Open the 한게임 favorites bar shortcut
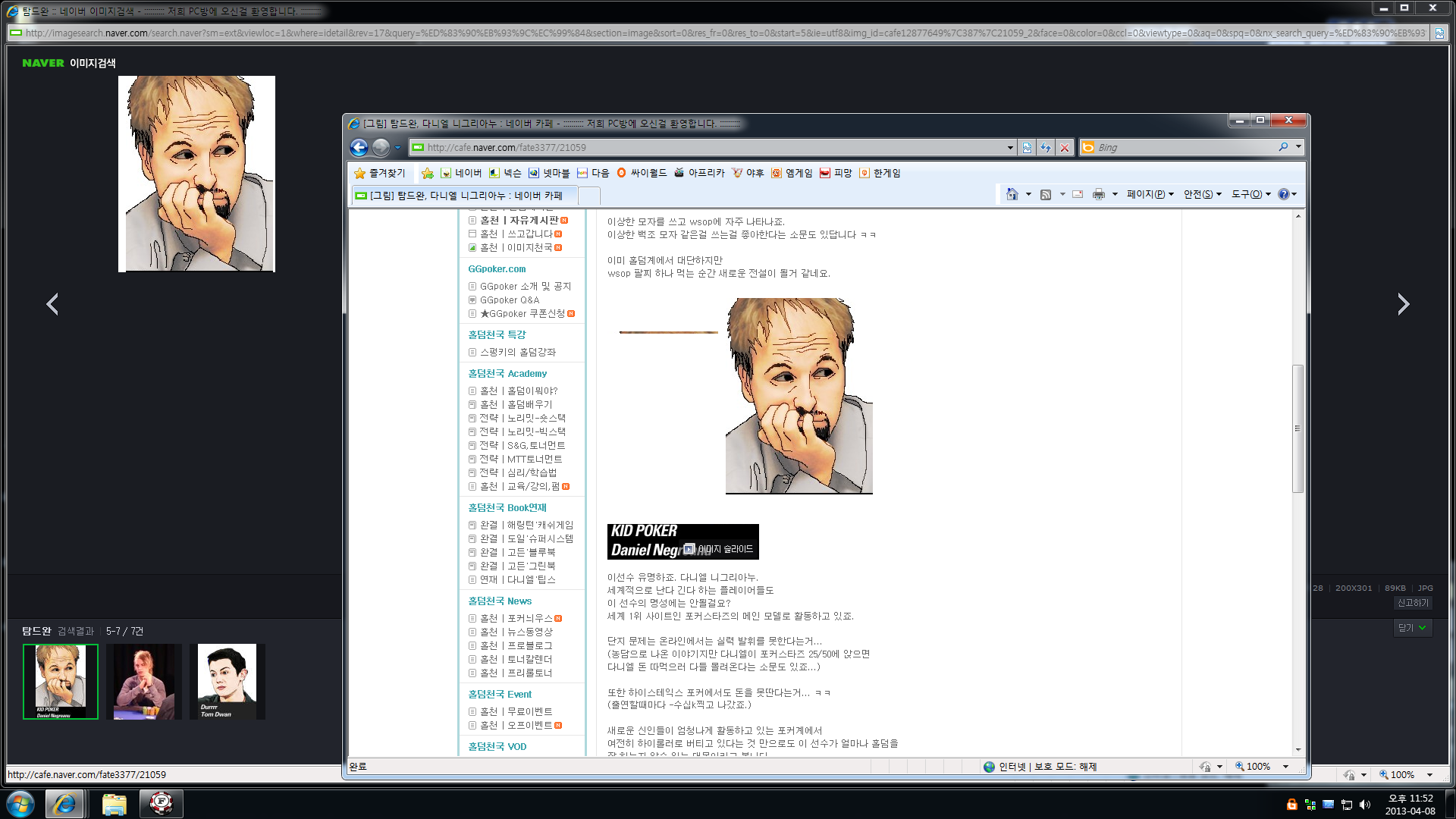The height and width of the screenshot is (819, 1456). coord(880,173)
